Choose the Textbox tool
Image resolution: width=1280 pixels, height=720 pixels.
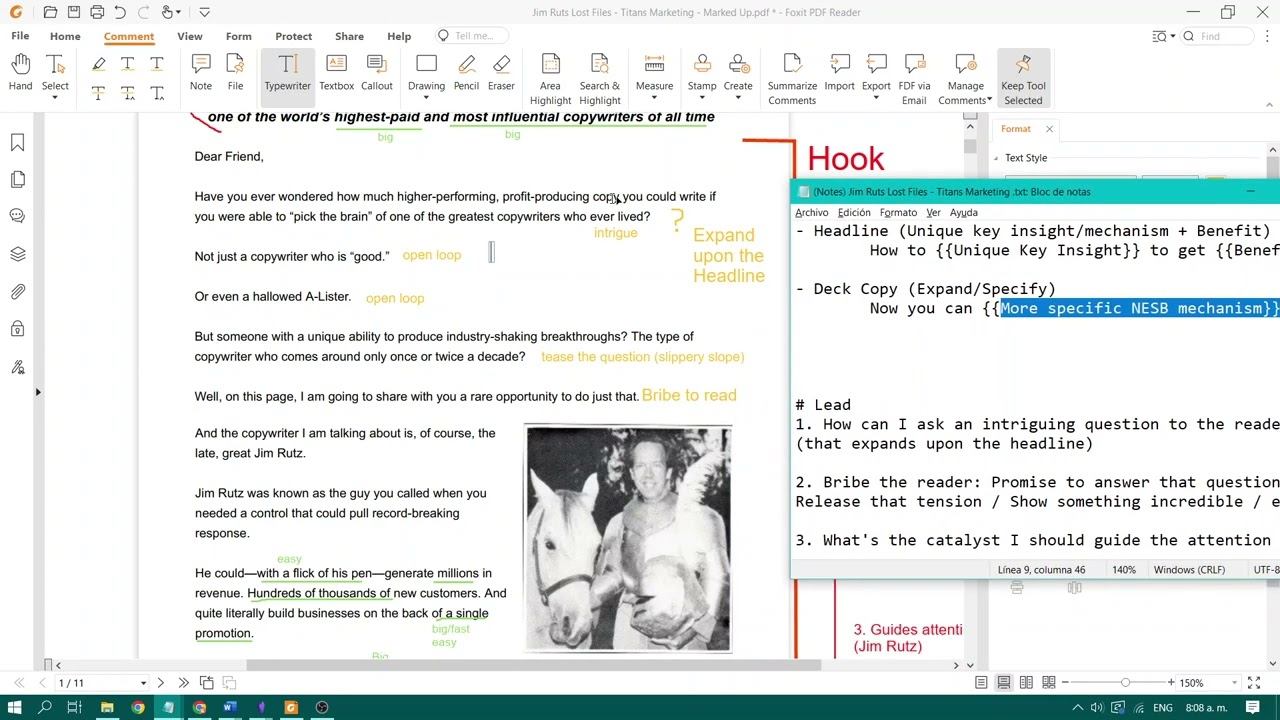(336, 73)
